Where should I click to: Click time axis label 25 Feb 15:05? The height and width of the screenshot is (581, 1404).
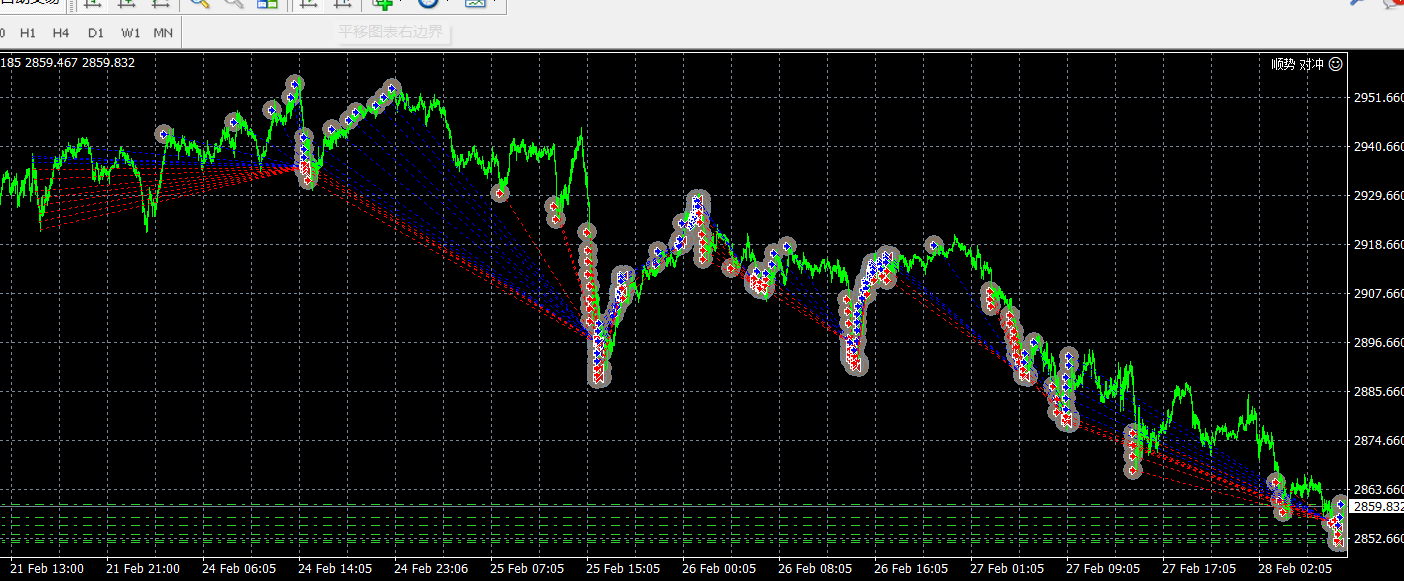623,569
